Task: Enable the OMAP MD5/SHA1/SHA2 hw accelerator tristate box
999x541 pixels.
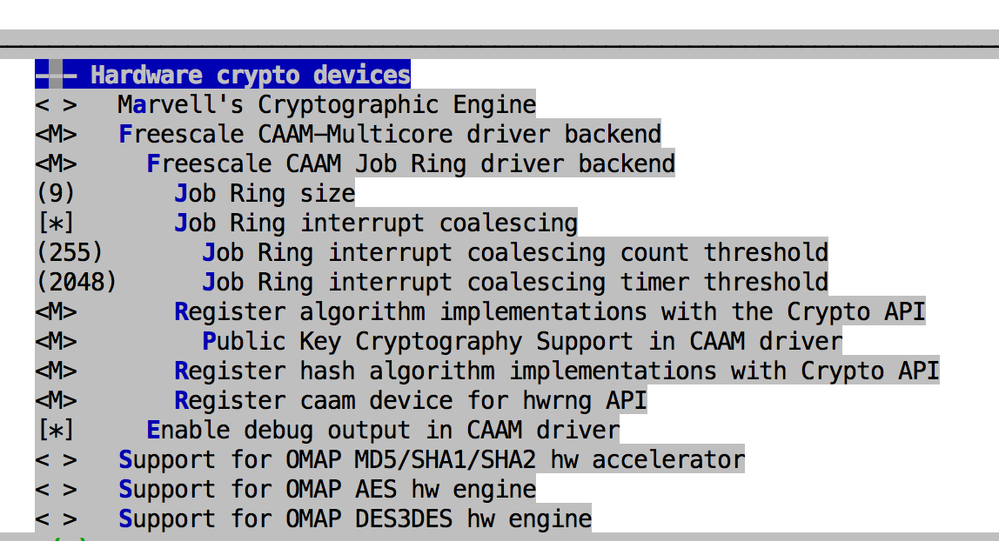Action: (x=56, y=460)
